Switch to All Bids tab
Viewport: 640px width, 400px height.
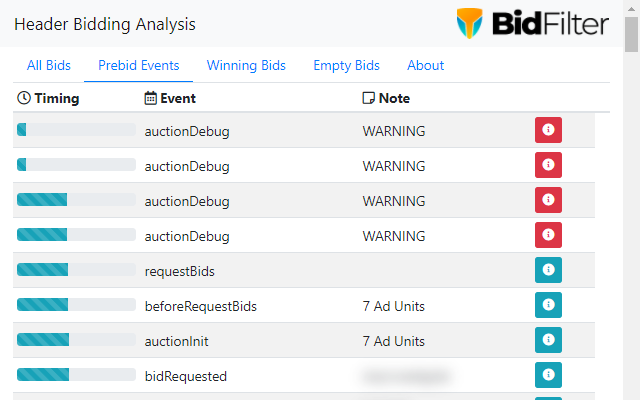pos(48,65)
